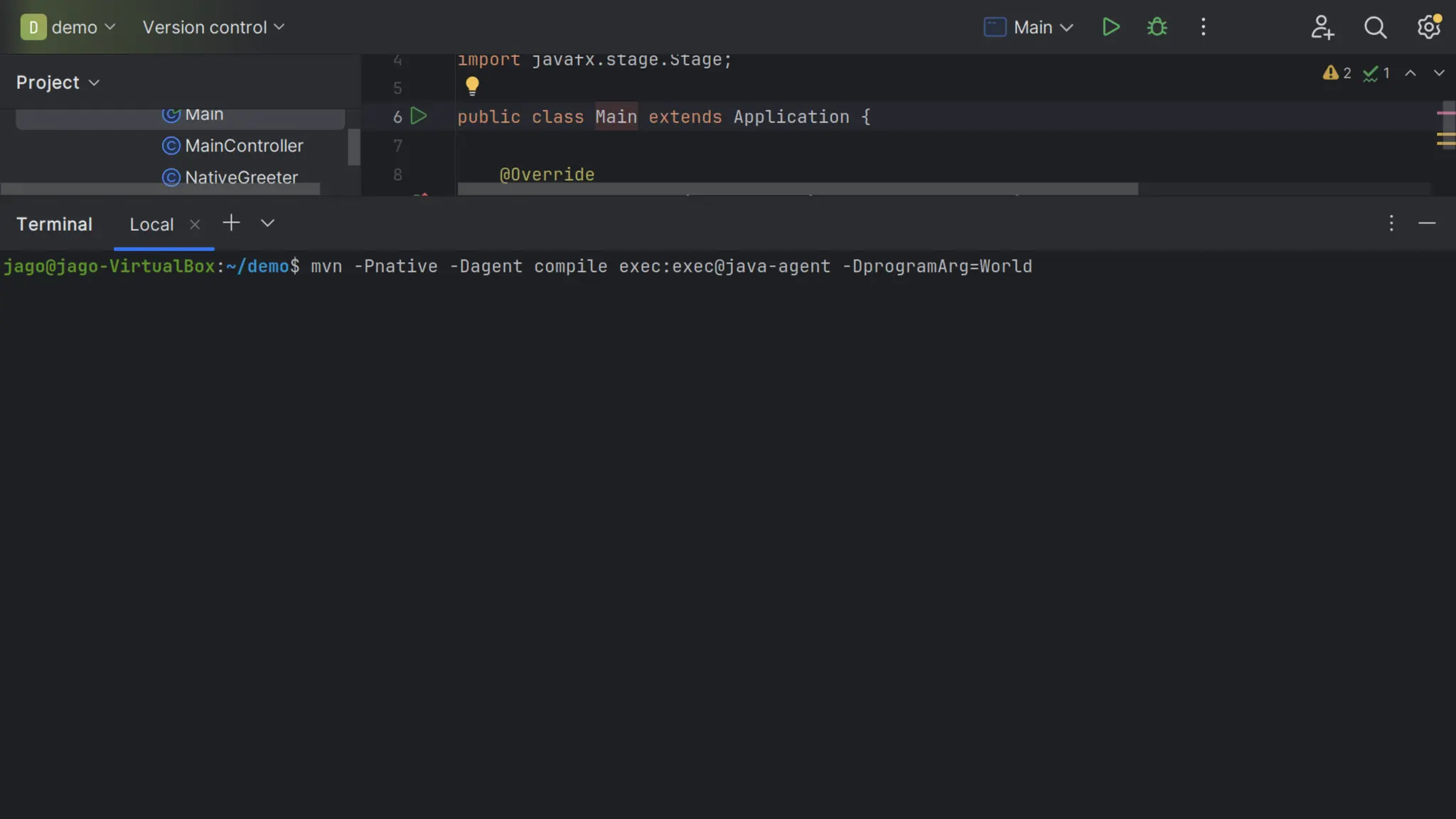Open terminal new-session options chevron
The height and width of the screenshot is (819, 1456).
pos(267,223)
